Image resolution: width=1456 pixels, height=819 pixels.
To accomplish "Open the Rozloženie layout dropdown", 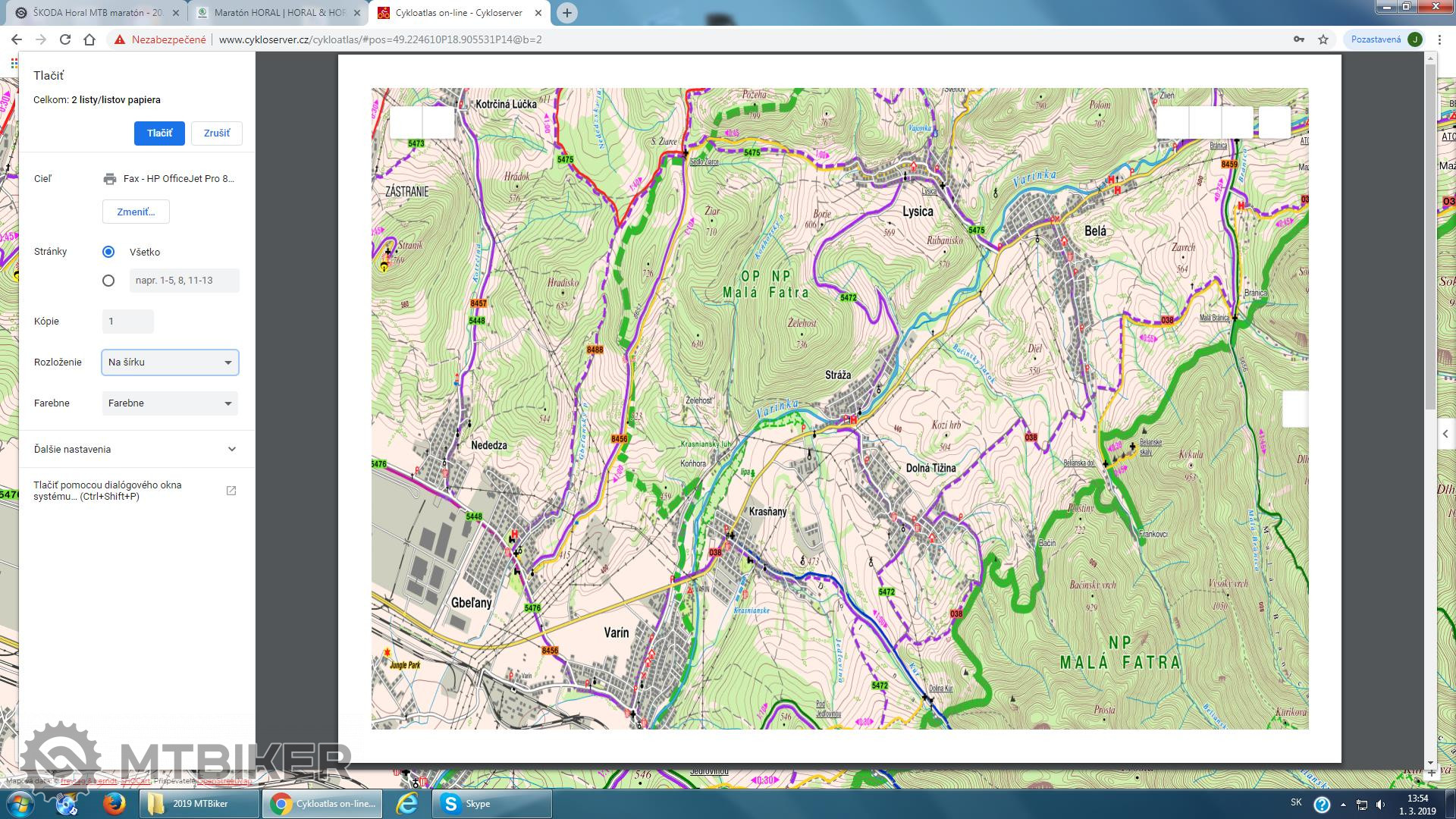I will pos(170,362).
